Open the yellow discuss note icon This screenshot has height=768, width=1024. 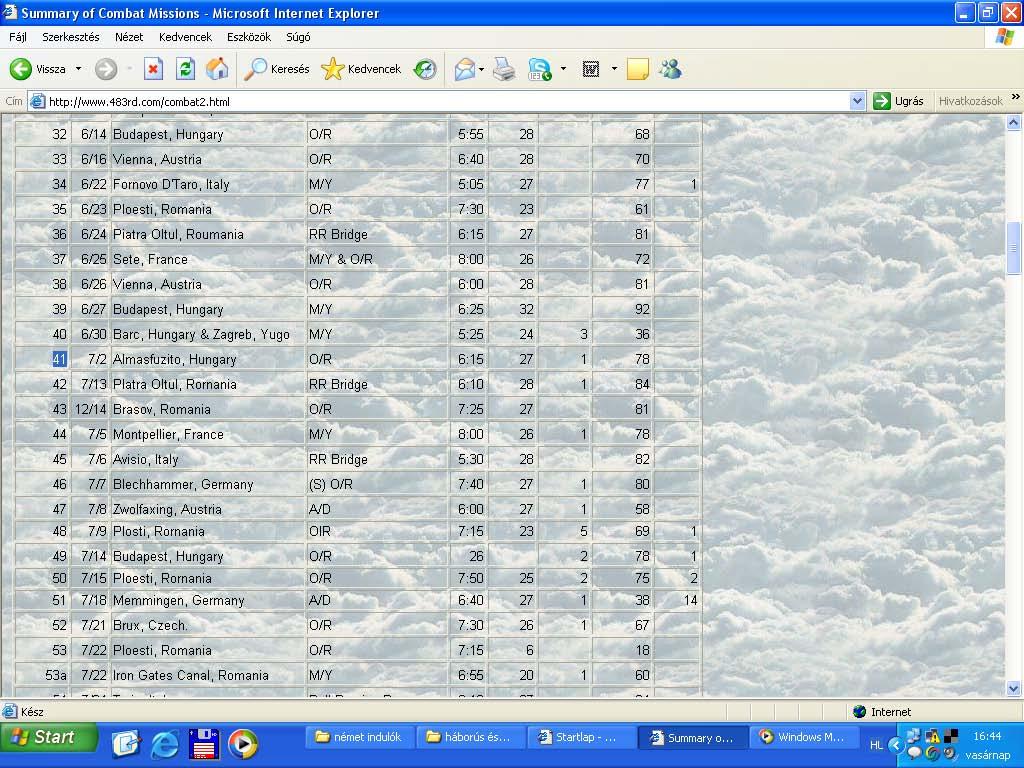point(637,69)
